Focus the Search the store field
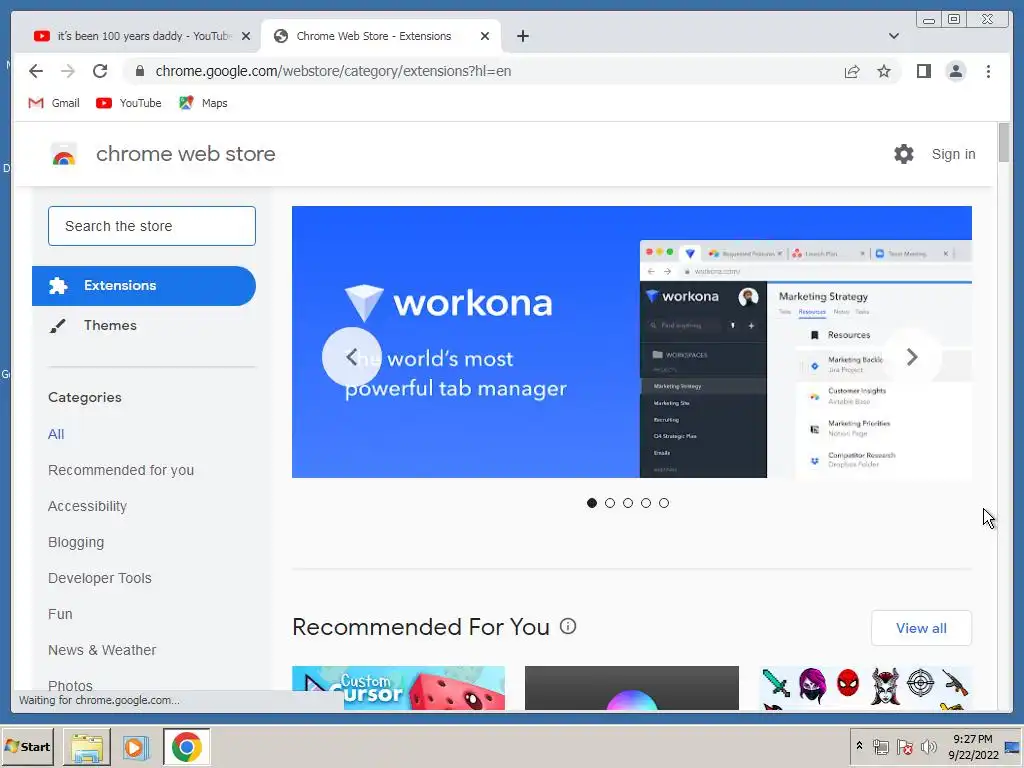Image resolution: width=1024 pixels, height=768 pixels. 152,226
